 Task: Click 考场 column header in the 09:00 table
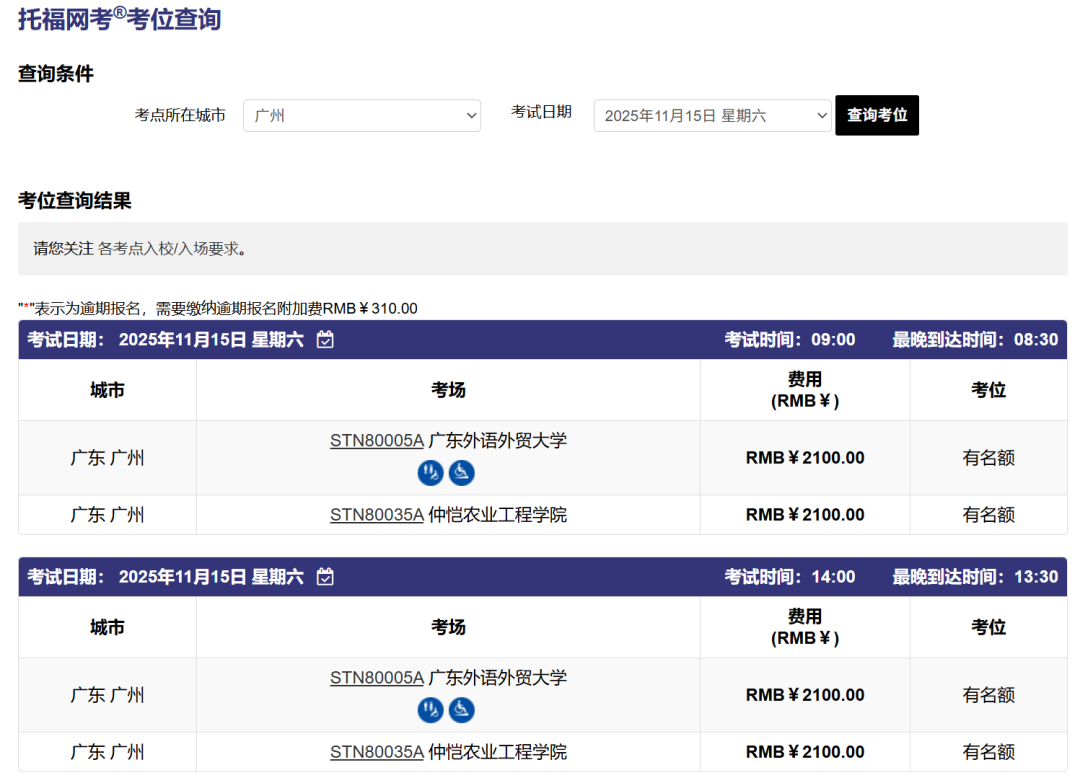448,390
